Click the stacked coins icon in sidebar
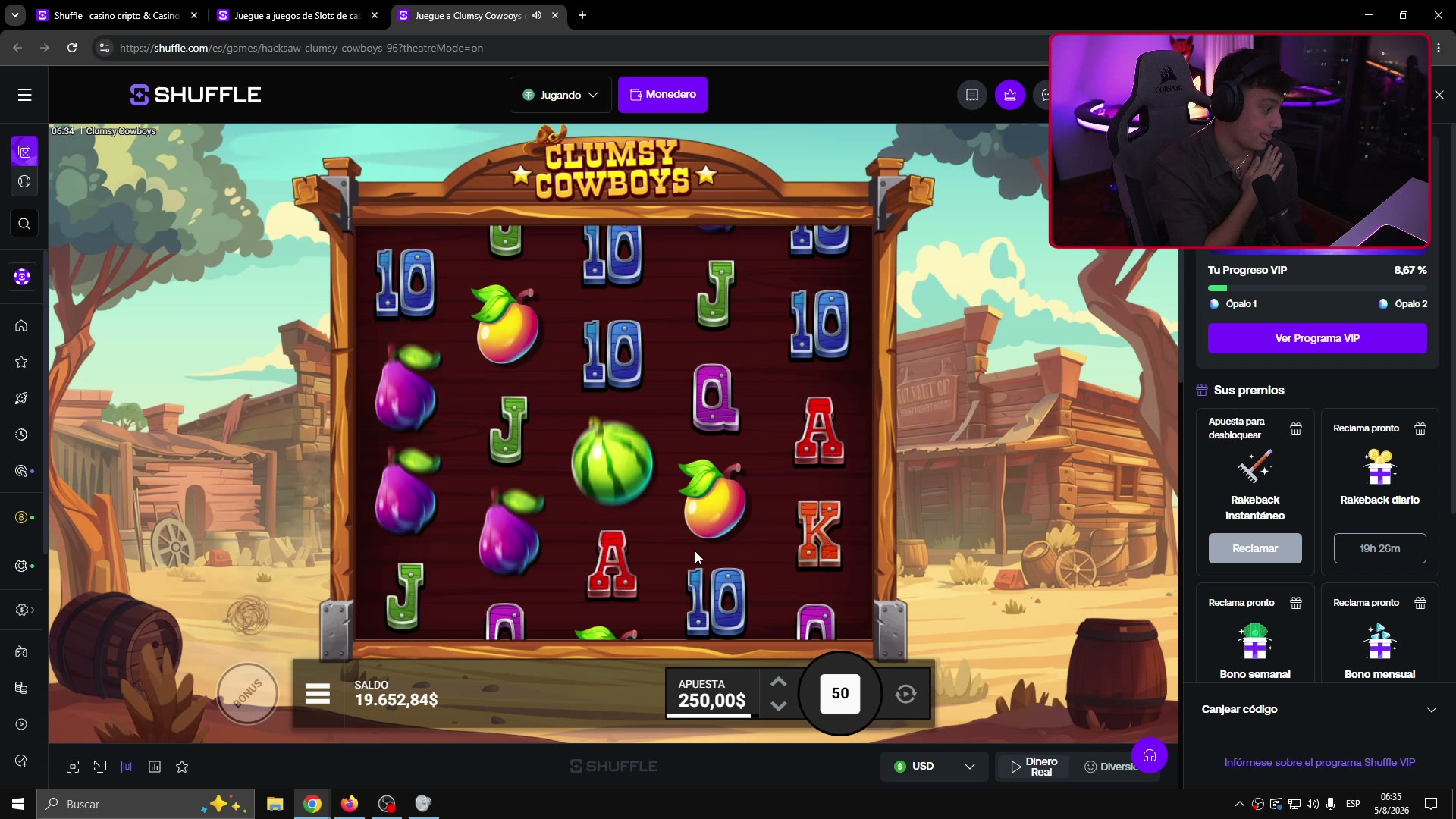The width and height of the screenshot is (1456, 819). tap(21, 688)
